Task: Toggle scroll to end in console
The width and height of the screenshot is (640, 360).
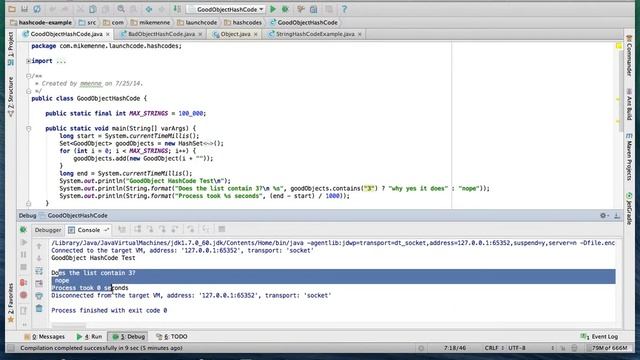Action: point(39,283)
